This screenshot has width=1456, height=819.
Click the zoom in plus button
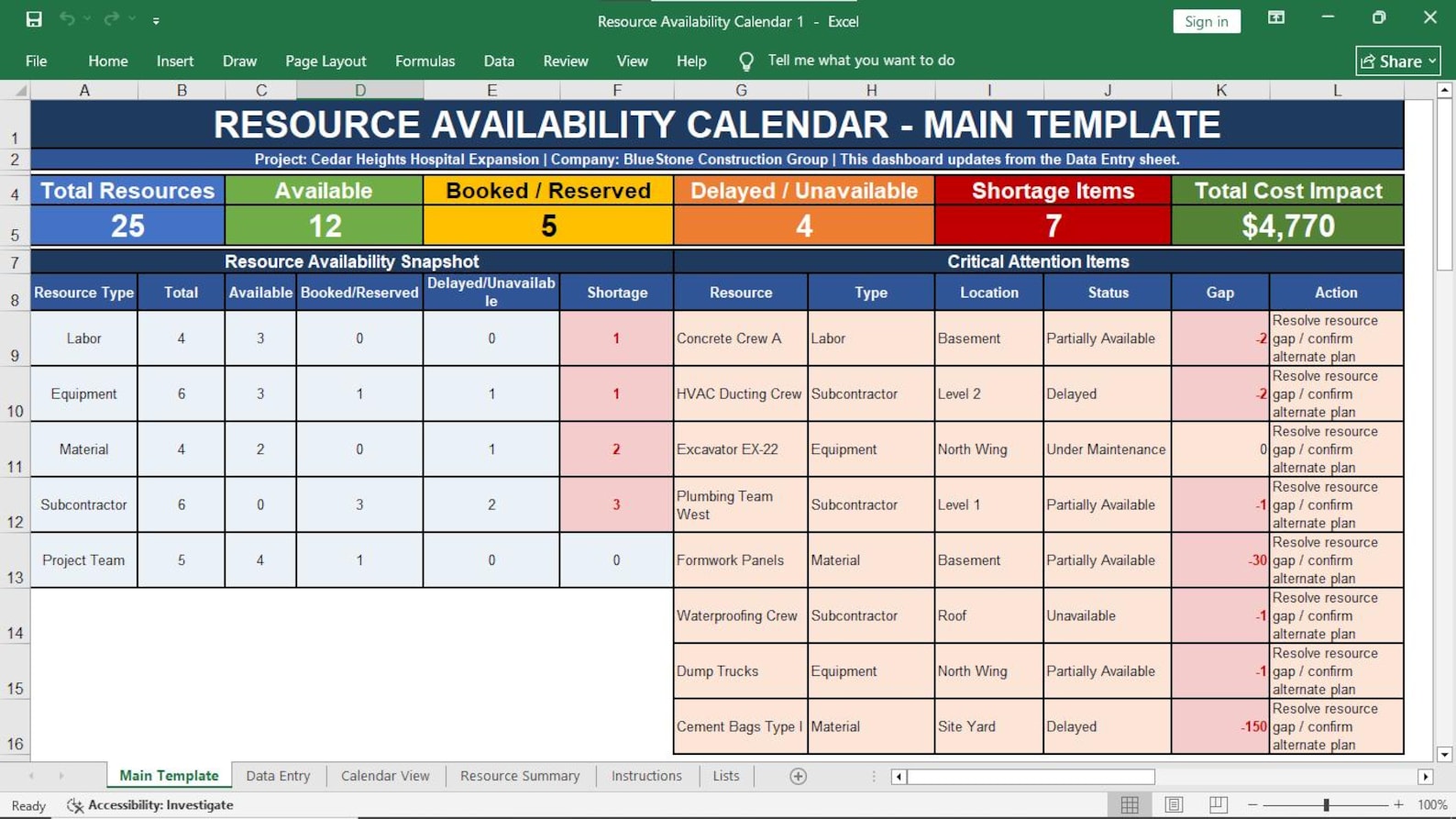tap(1398, 804)
